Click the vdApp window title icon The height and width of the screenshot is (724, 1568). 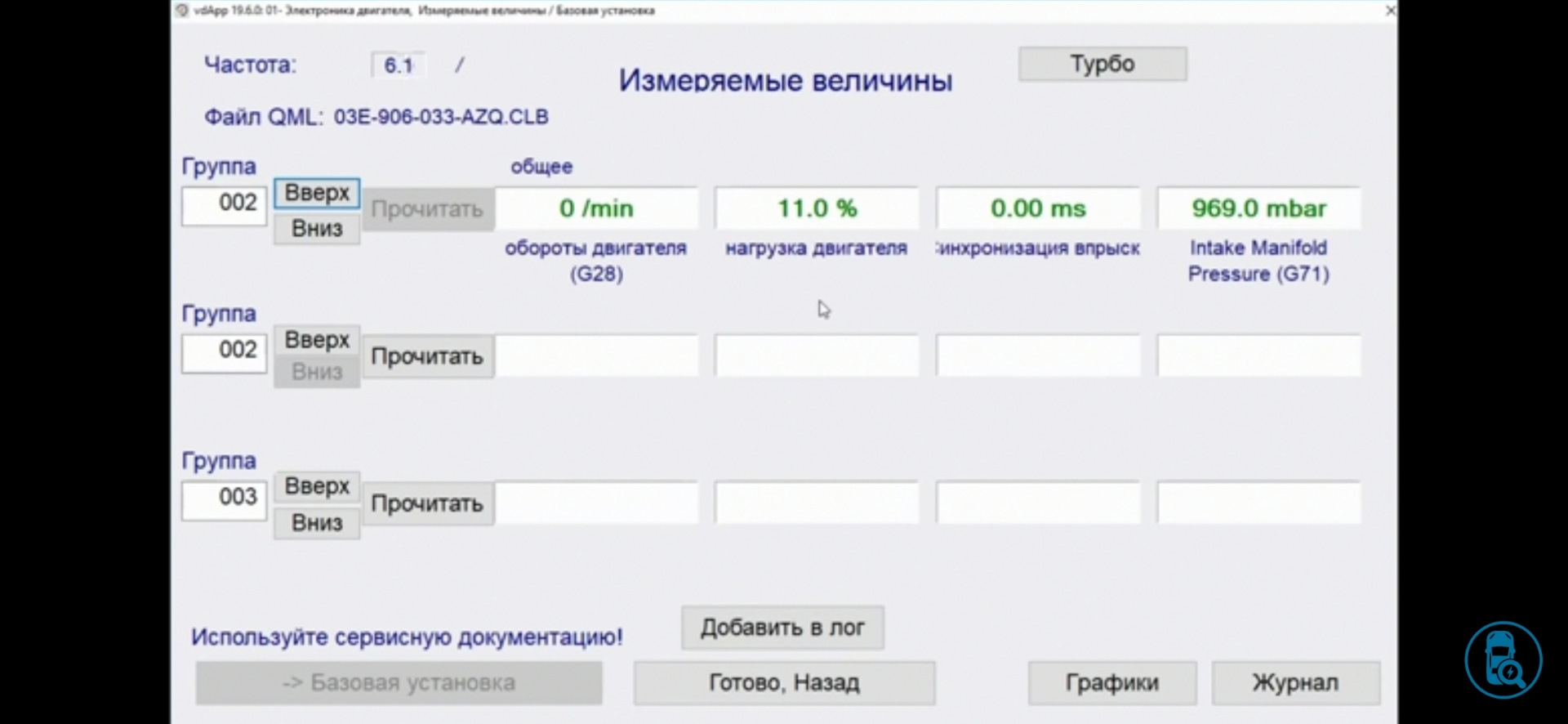coord(182,11)
